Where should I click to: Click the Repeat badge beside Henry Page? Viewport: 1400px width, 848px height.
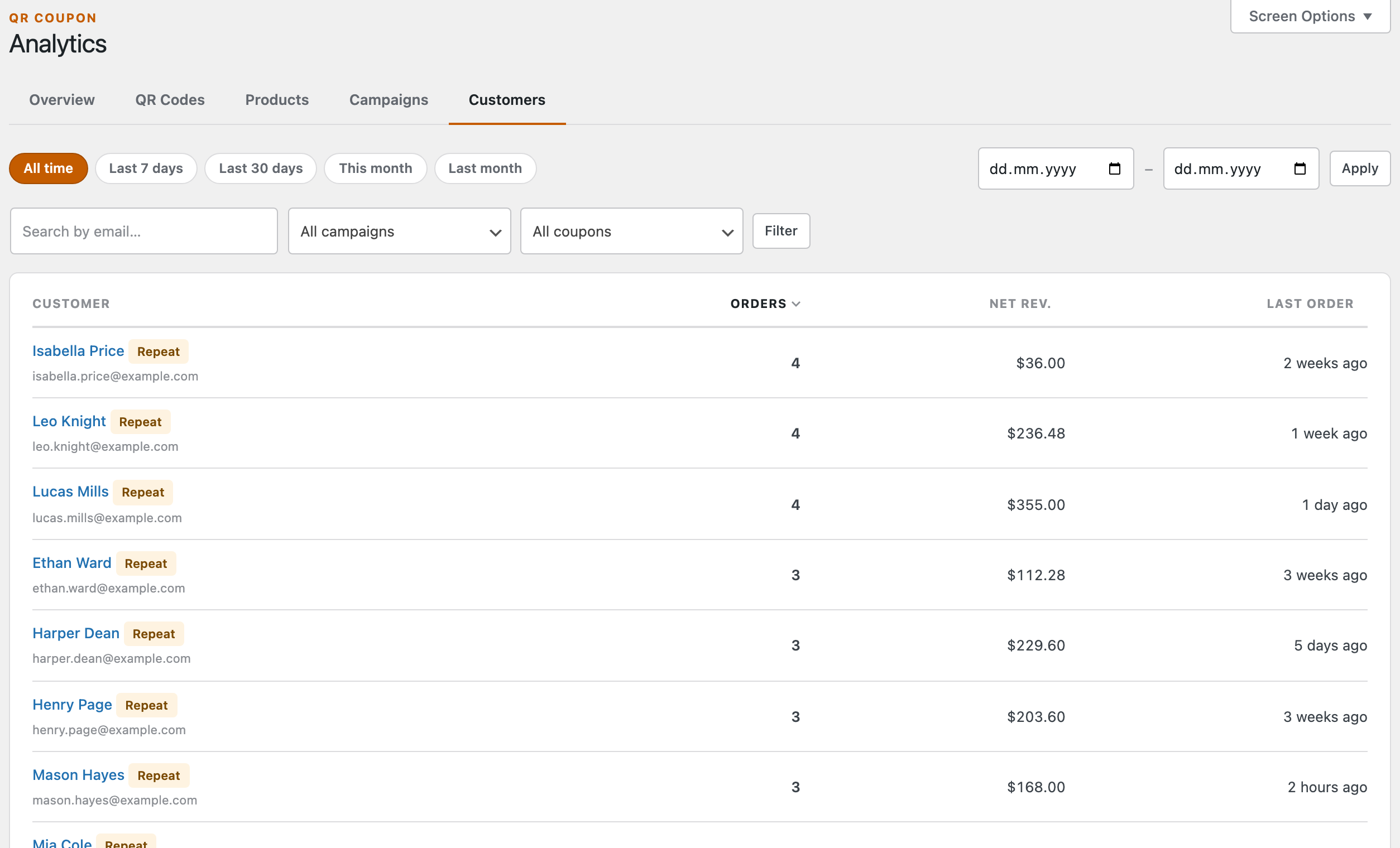147,705
